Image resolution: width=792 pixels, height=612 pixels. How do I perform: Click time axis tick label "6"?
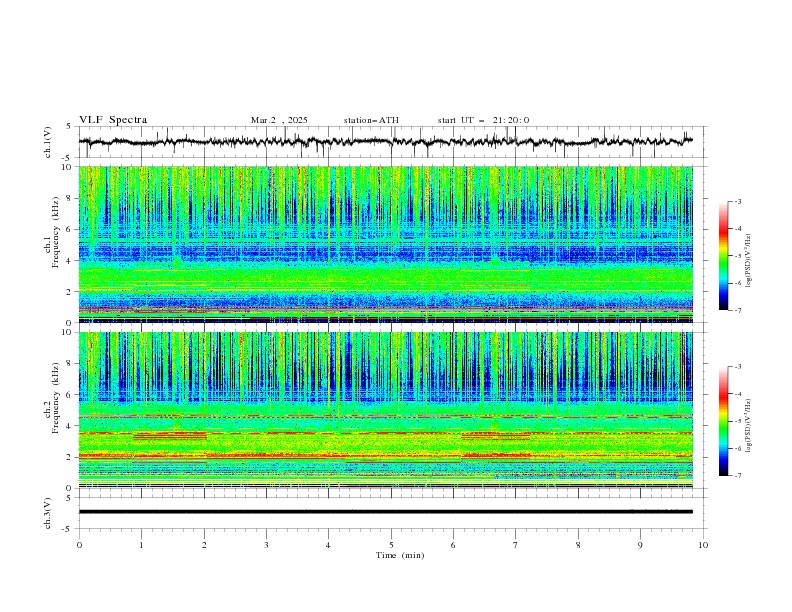click(454, 545)
